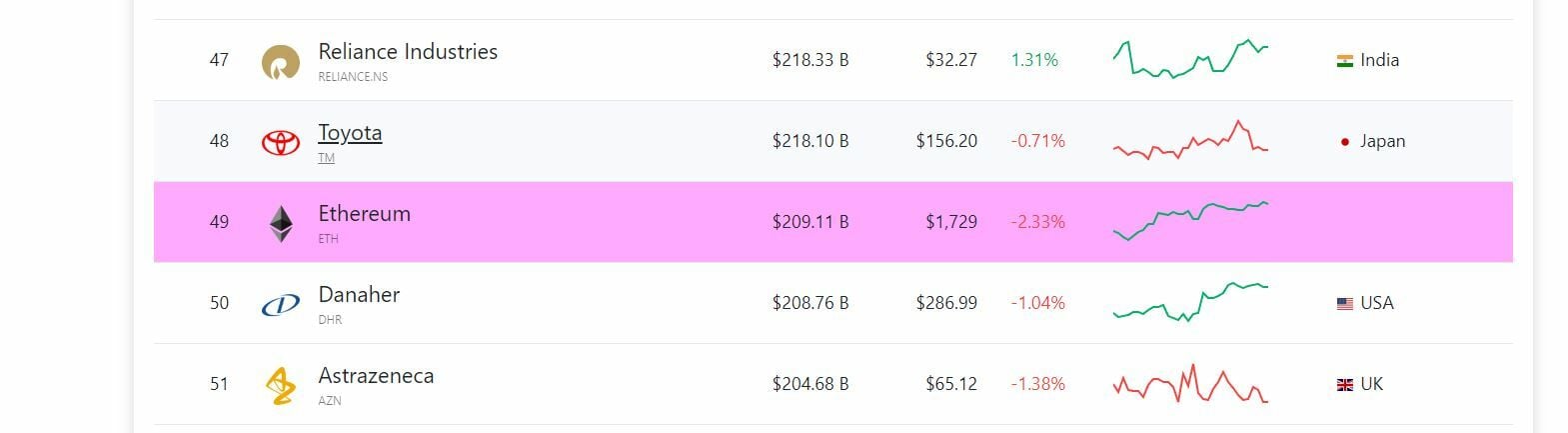Click the Toyota TM ticker symbol

click(326, 158)
